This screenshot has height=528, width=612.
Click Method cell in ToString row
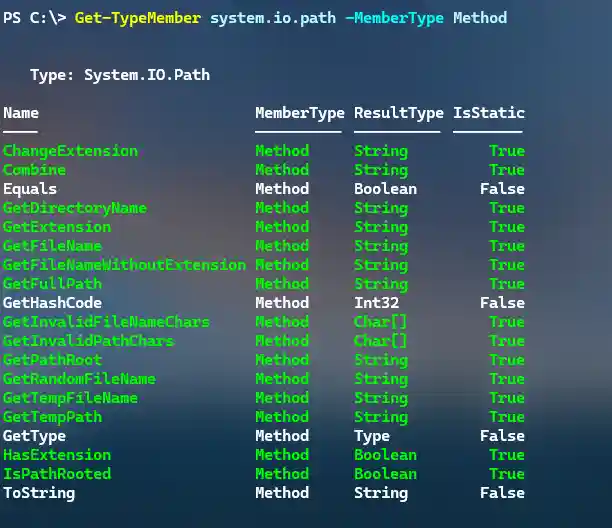282,493
